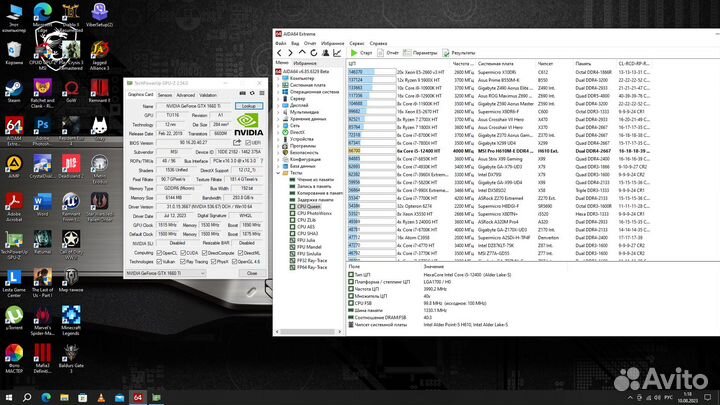Open Lesta Game Center desktop shortcut
This screenshot has width=720, height=405.
click(x=14, y=283)
